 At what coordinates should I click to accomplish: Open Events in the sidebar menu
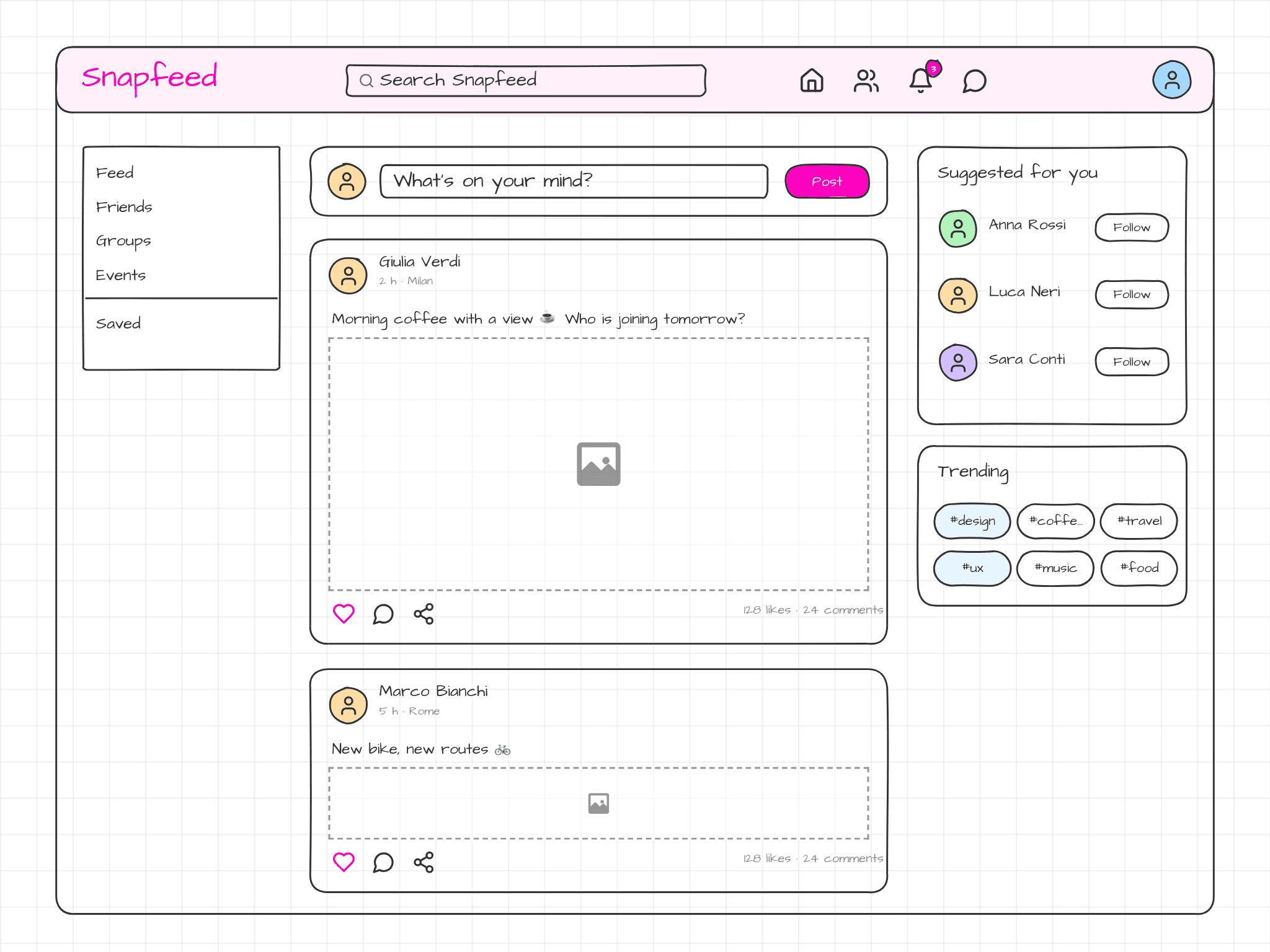coord(121,275)
